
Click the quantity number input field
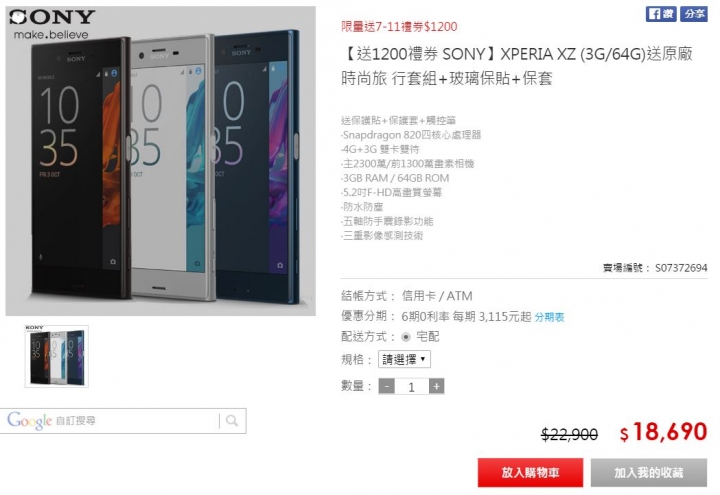pos(411,387)
